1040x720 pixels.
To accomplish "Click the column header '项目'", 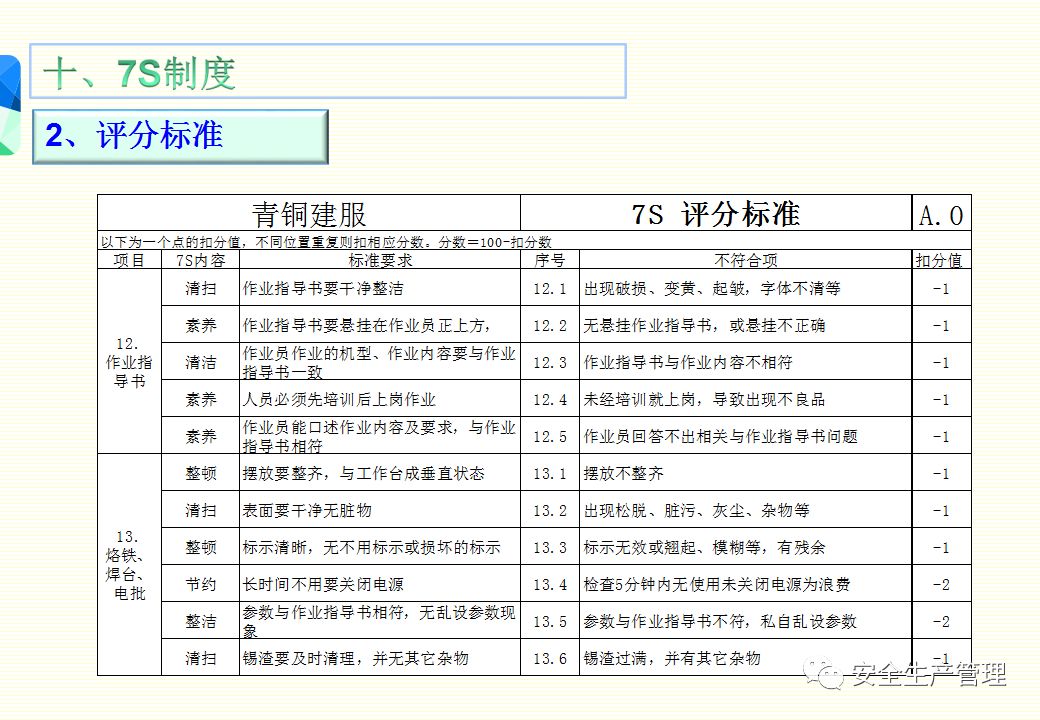I will pyautogui.click(x=129, y=260).
